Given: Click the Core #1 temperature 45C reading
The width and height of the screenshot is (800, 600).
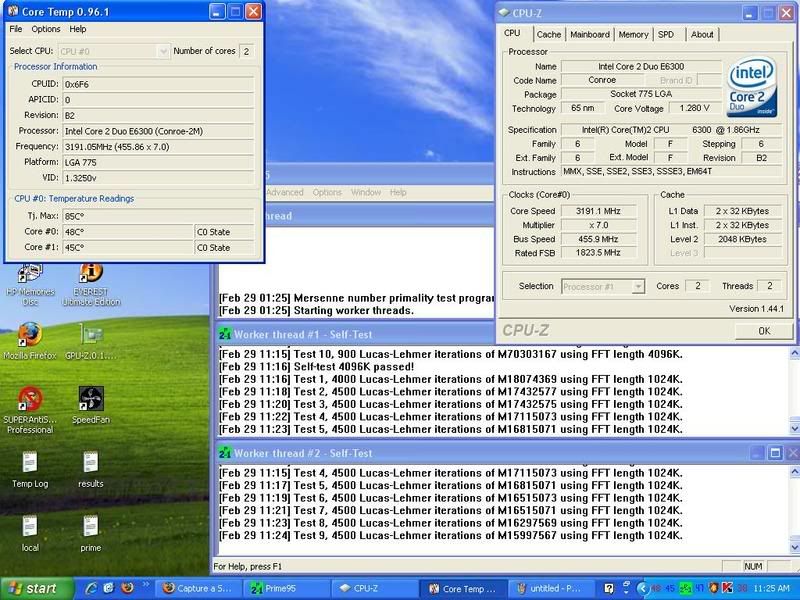Looking at the screenshot, I should click(x=128, y=248).
